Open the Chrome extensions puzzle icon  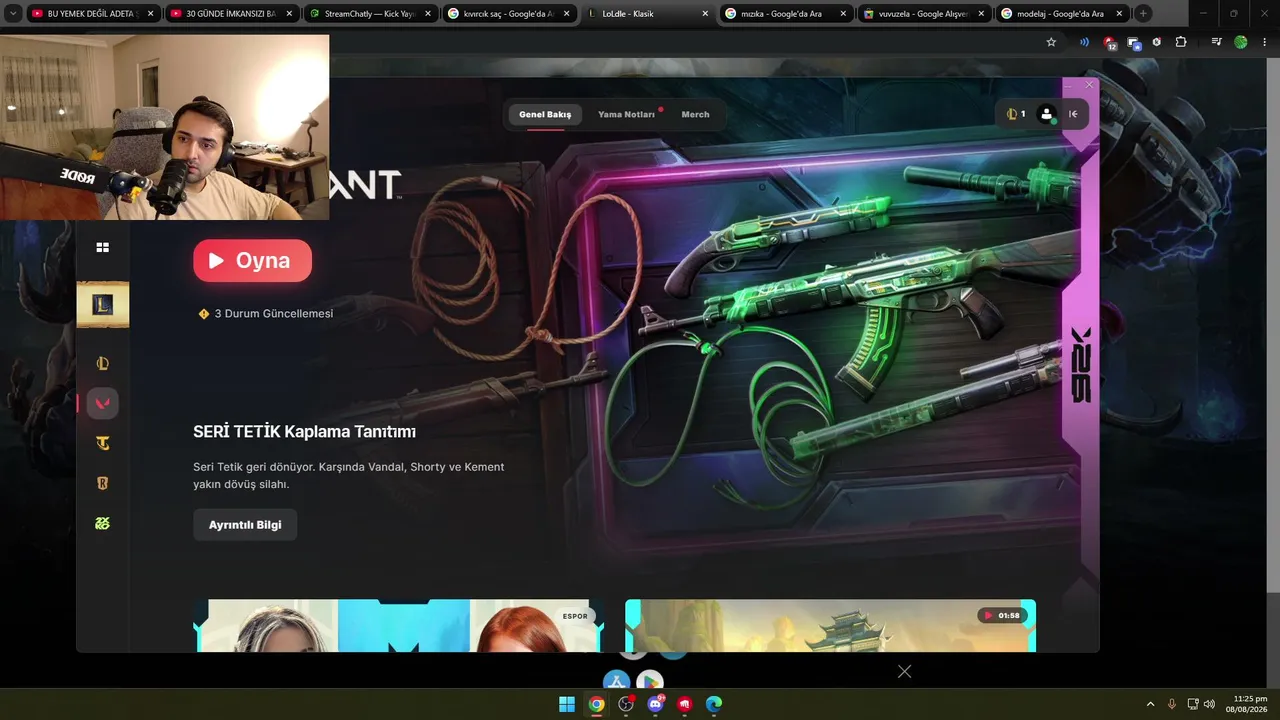pos(1181,42)
